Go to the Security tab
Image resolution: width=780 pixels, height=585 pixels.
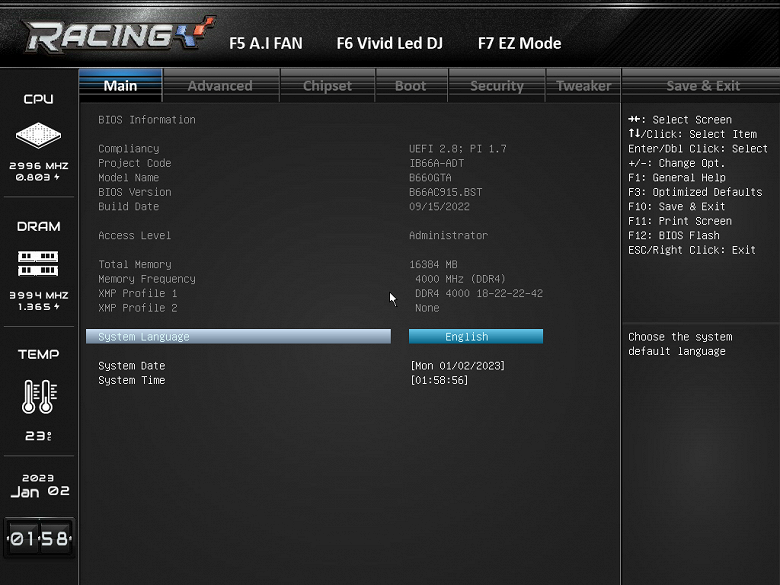497,86
